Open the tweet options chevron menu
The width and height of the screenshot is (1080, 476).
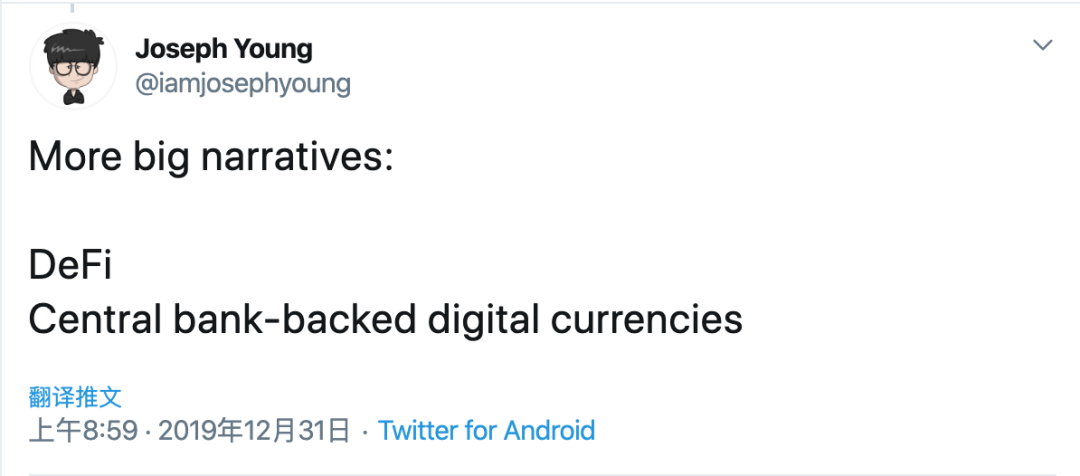[x=1043, y=46]
